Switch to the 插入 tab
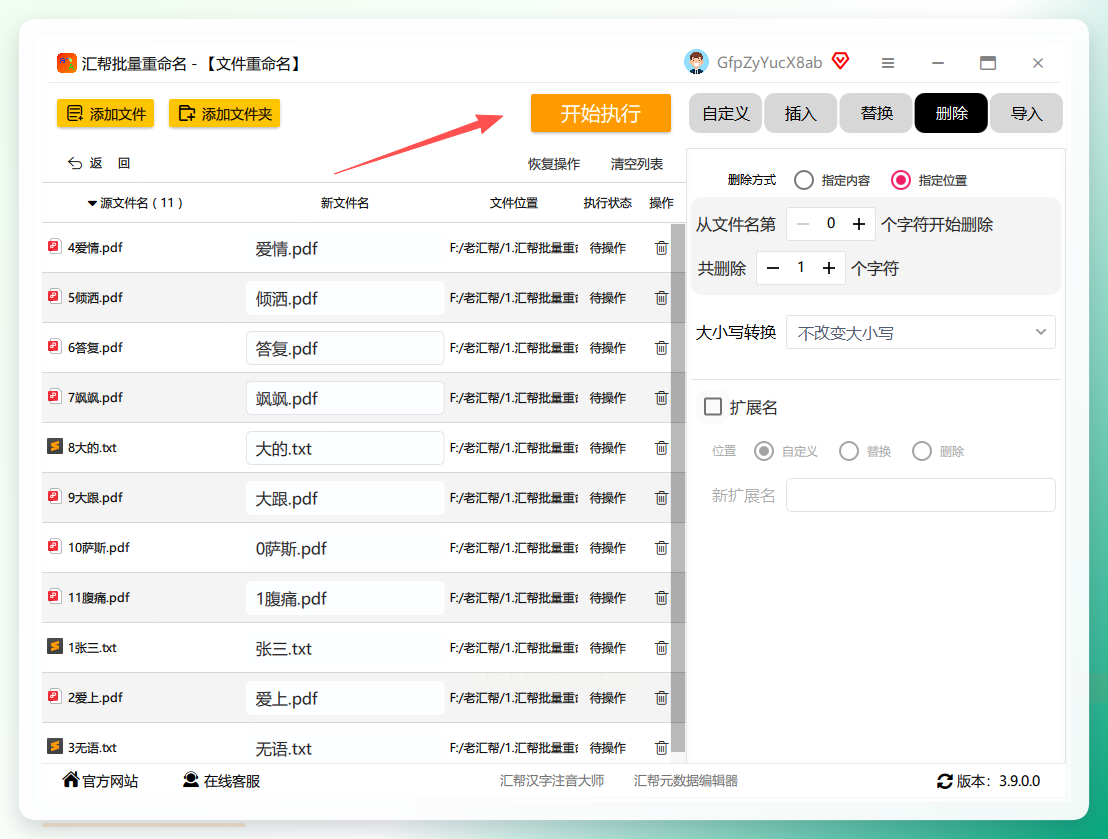Image resolution: width=1108 pixels, height=839 pixels. click(x=801, y=113)
